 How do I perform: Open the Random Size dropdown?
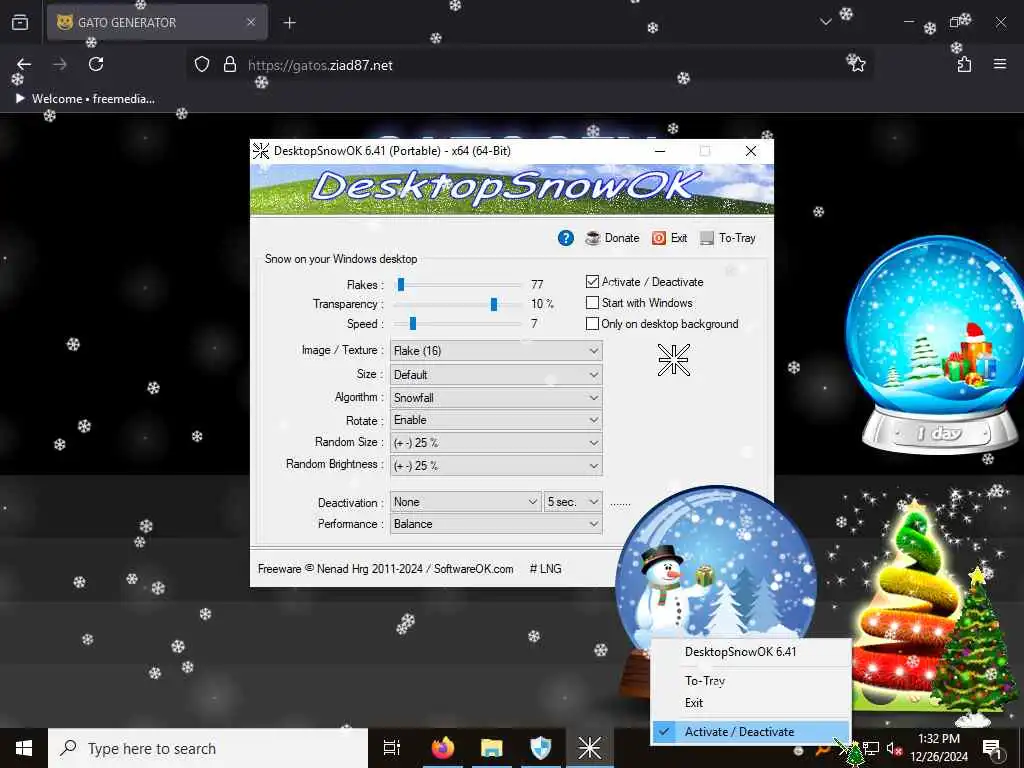(x=496, y=443)
